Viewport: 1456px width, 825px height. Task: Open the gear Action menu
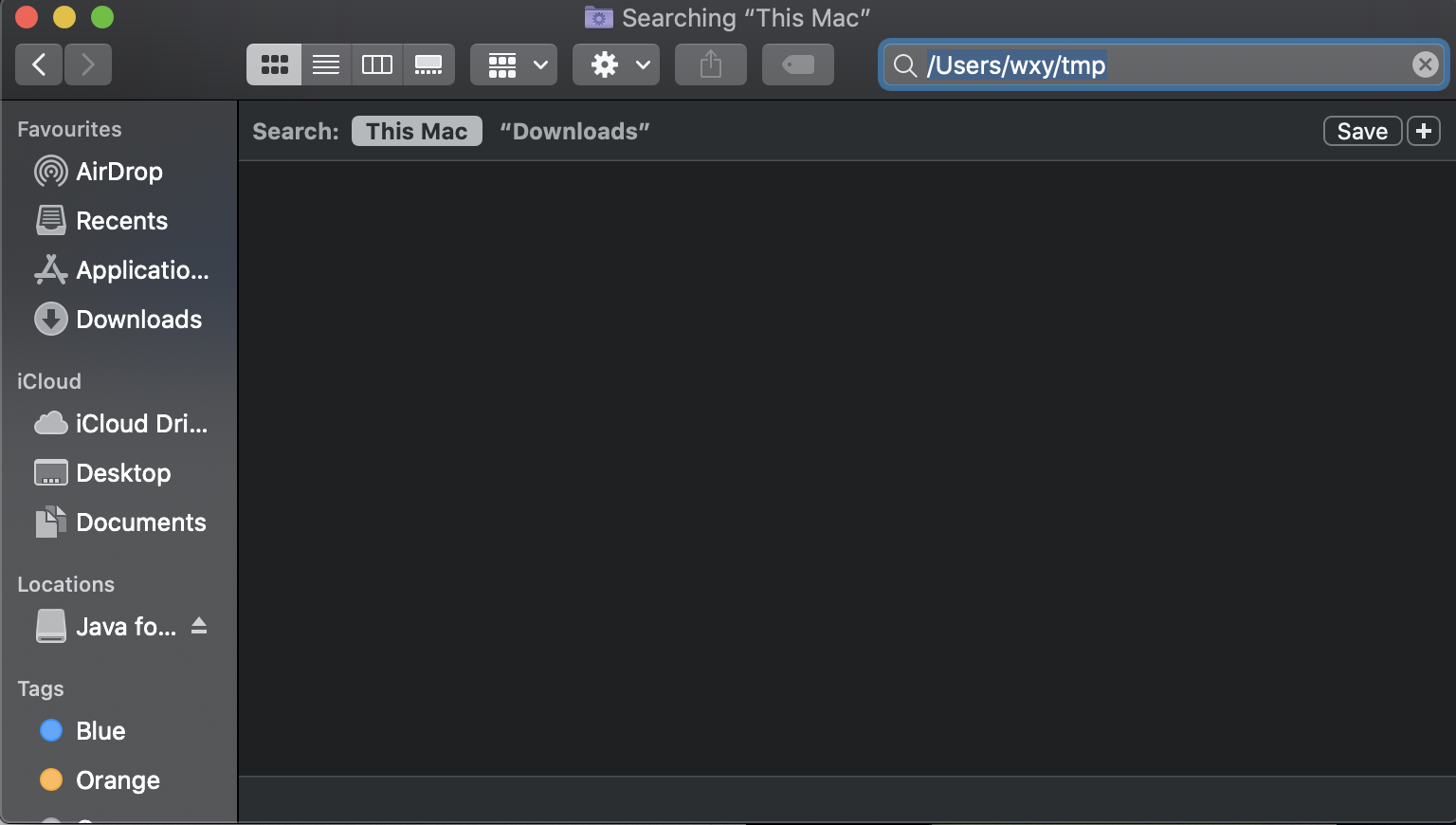pyautogui.click(x=616, y=64)
